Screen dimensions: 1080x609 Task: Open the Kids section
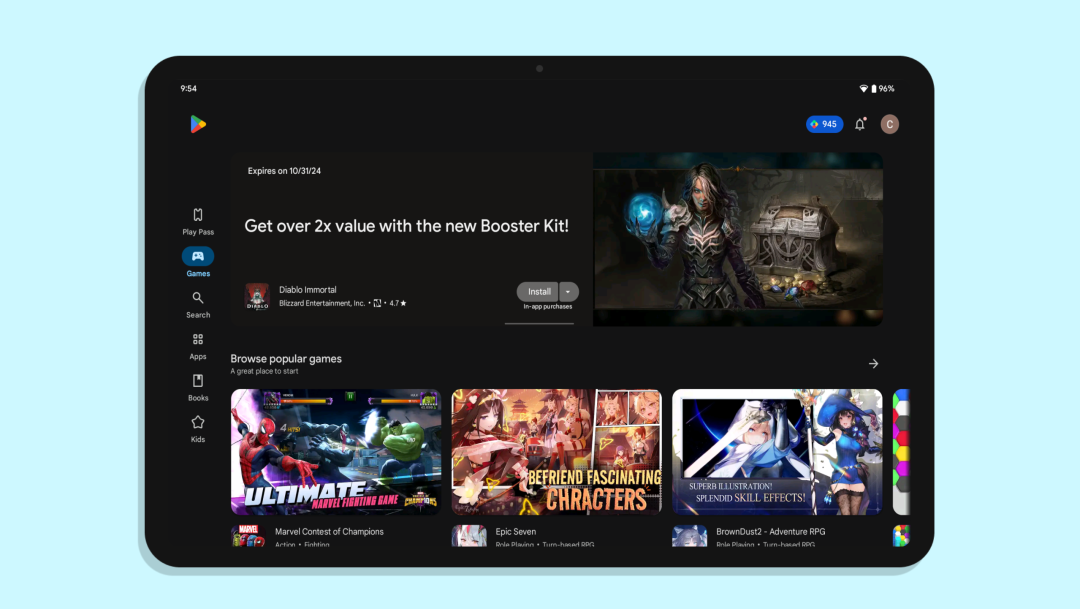(198, 429)
